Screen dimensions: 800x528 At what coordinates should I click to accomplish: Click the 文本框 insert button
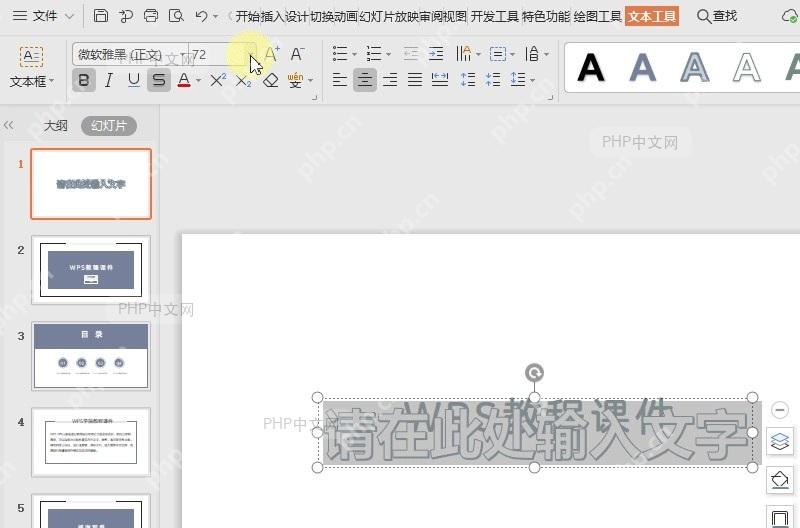(31, 67)
